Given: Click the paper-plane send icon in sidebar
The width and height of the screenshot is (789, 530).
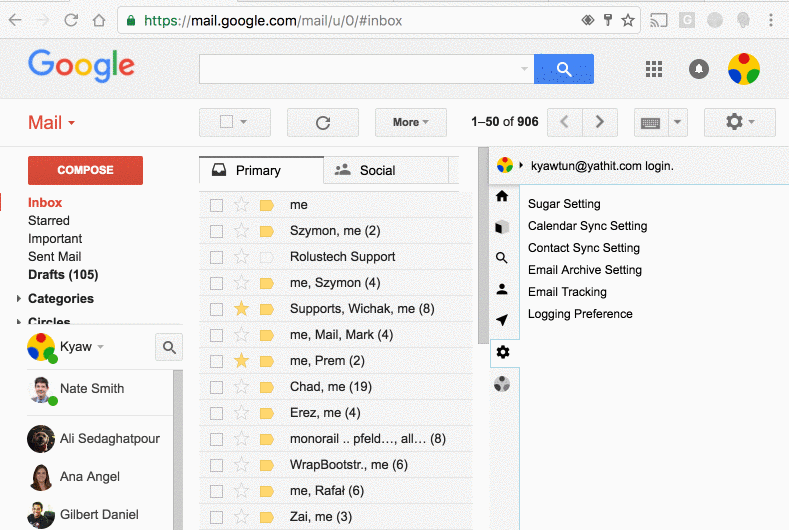Looking at the screenshot, I should coord(502,320).
